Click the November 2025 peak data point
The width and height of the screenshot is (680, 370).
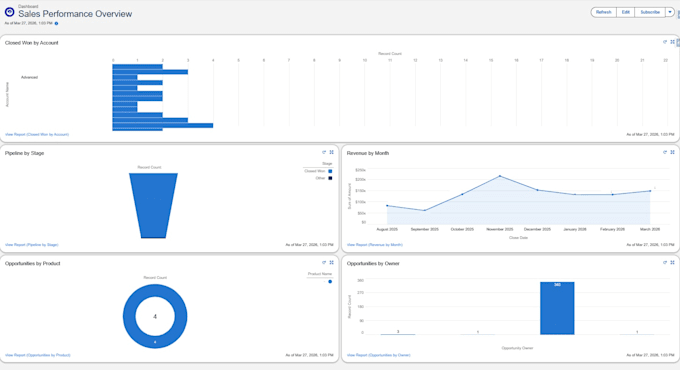click(500, 176)
